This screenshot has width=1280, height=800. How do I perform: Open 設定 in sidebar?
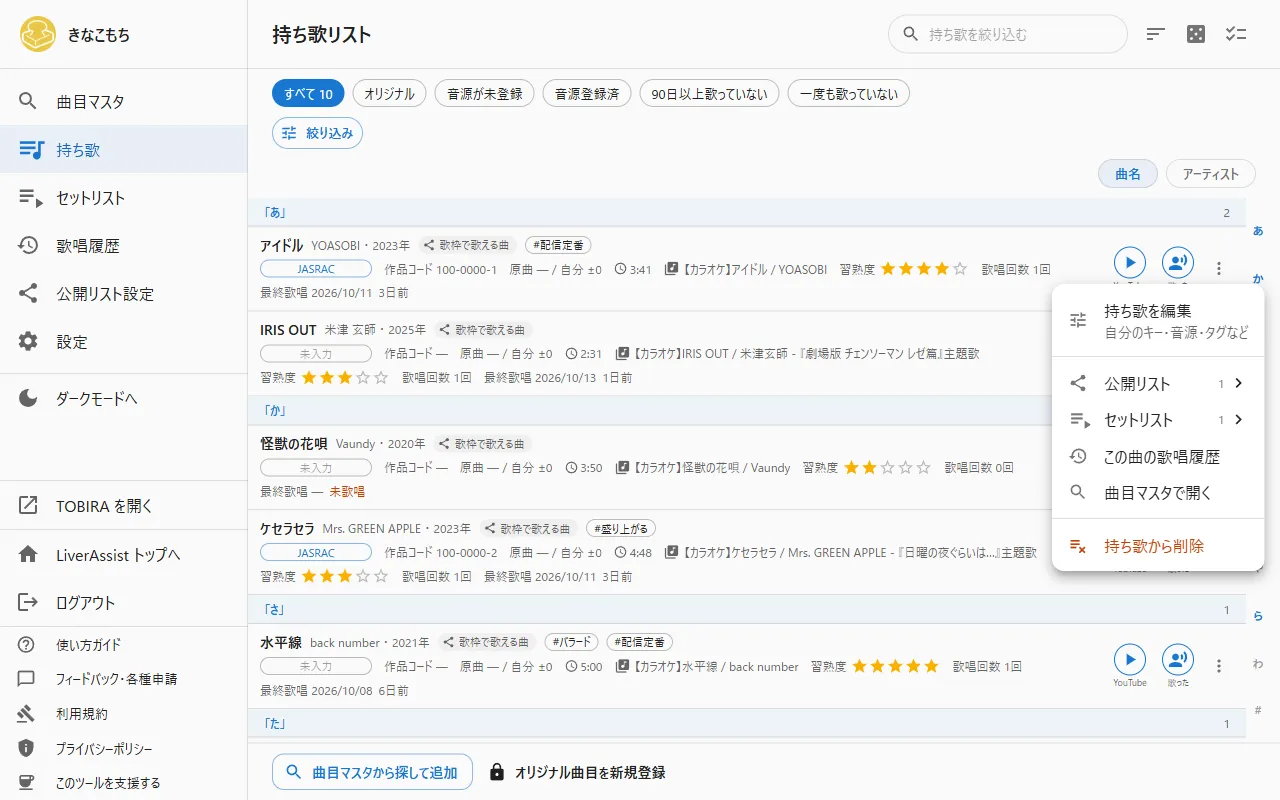pyautogui.click(x=123, y=341)
